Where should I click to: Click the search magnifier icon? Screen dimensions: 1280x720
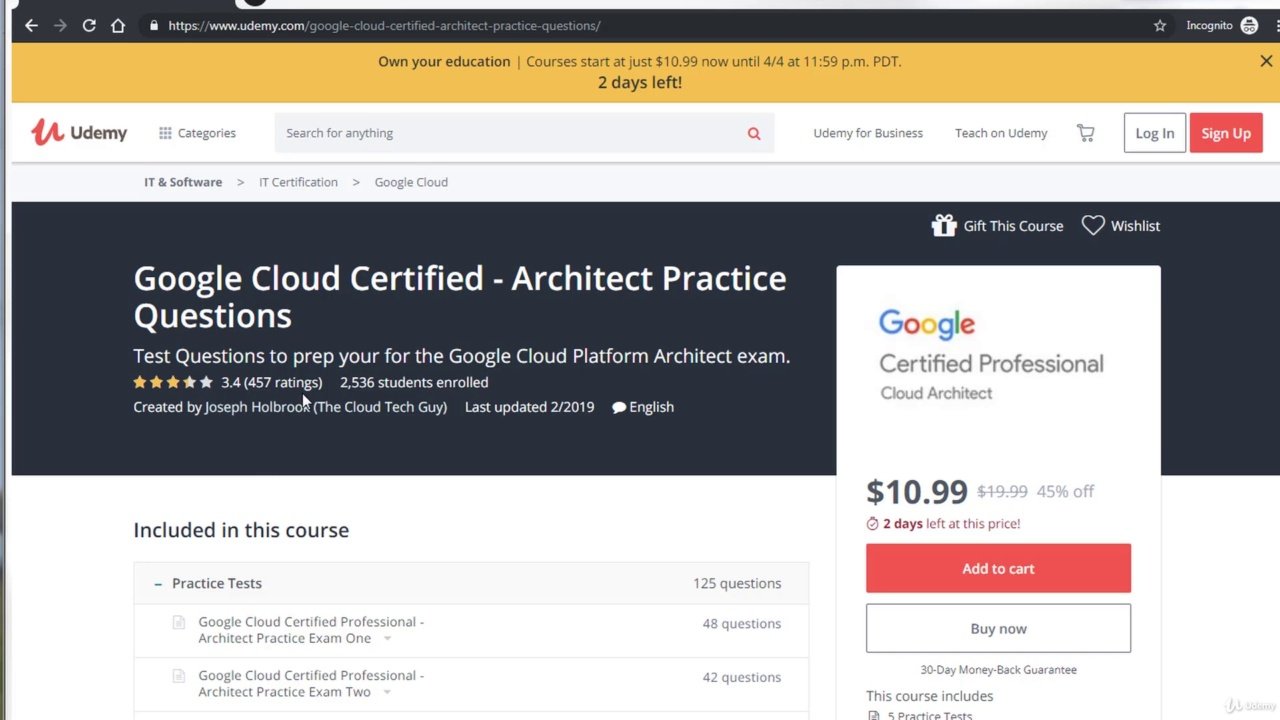[753, 132]
